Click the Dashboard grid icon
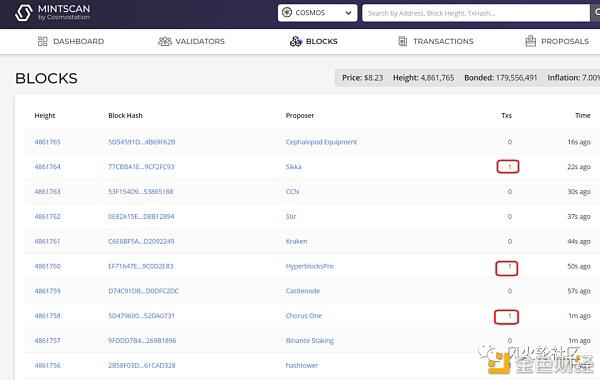 click(x=42, y=41)
